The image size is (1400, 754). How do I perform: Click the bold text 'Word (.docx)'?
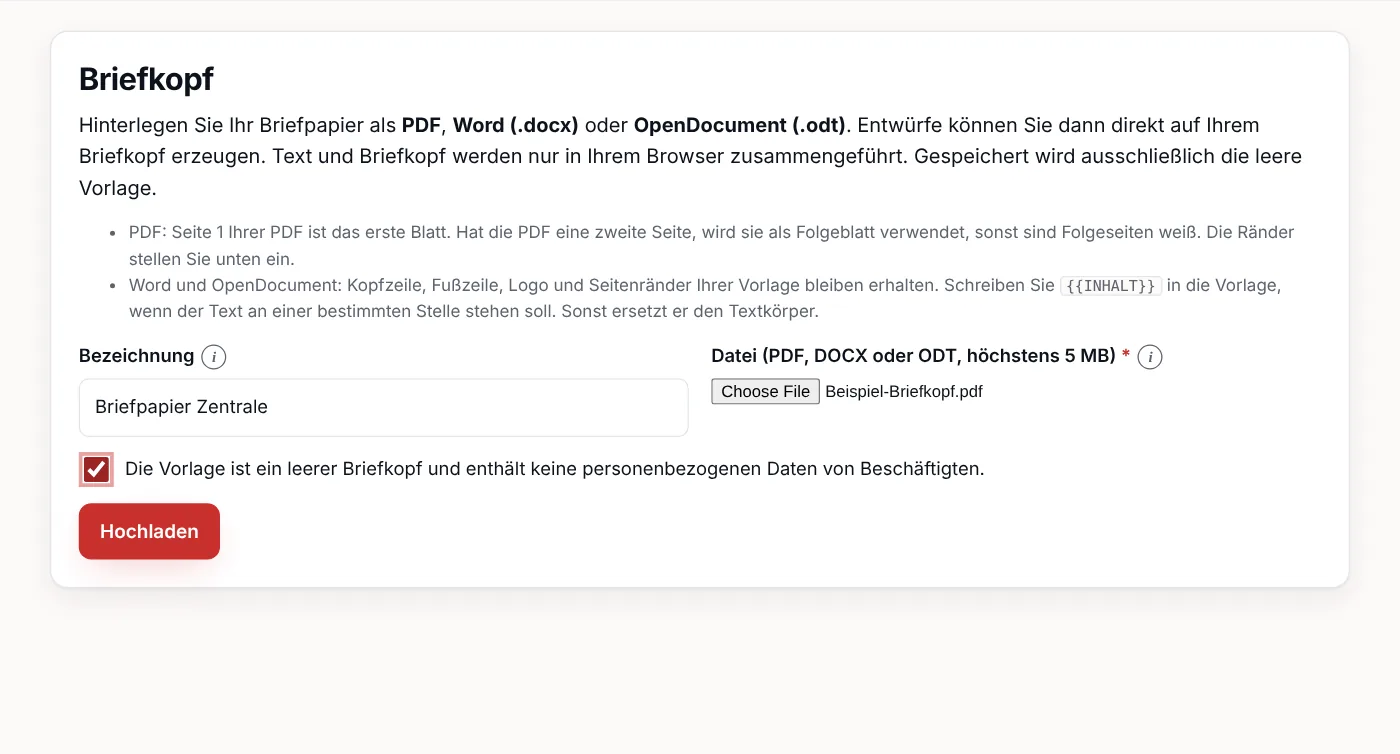[516, 125]
